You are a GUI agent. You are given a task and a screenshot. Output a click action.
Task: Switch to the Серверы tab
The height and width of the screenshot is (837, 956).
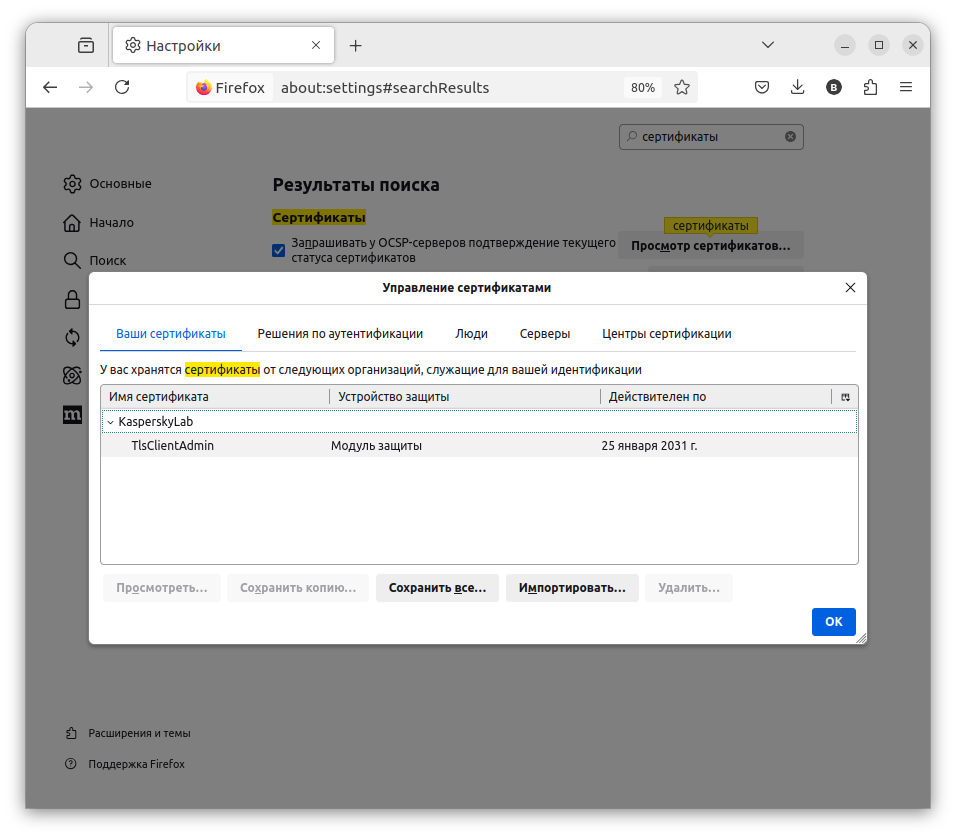click(544, 333)
